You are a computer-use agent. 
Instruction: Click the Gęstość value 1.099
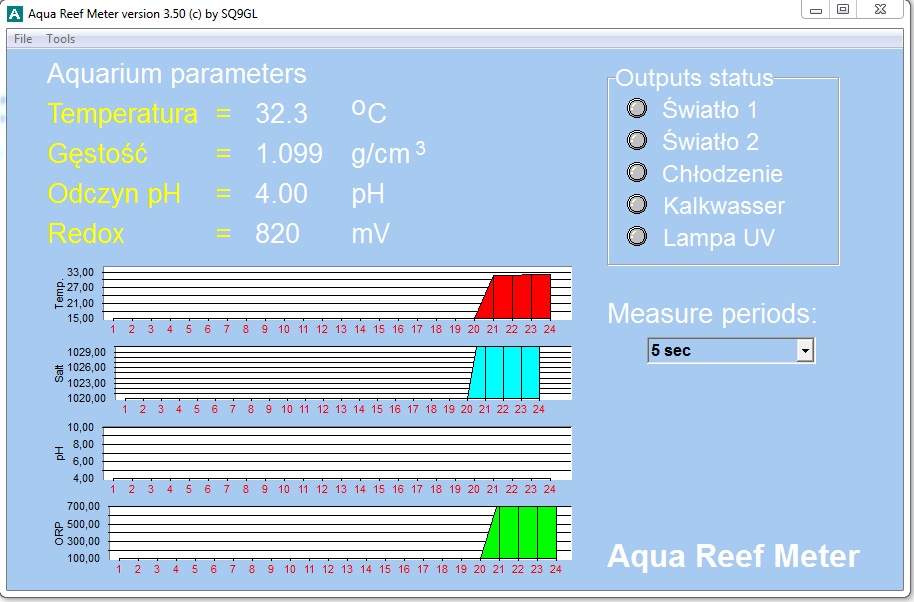[289, 154]
